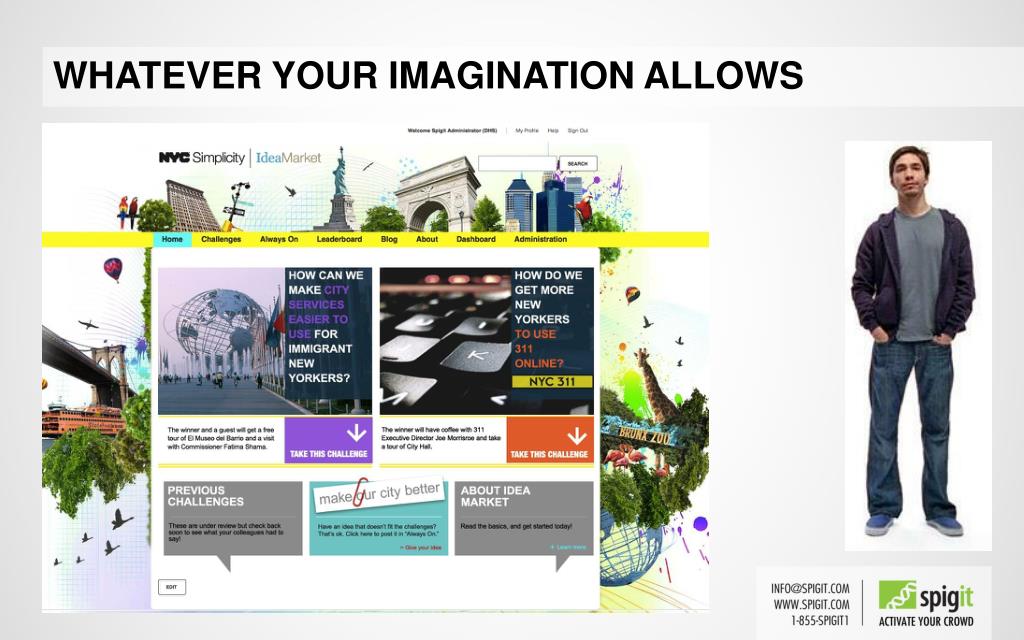Image resolution: width=1024 pixels, height=640 pixels.
Task: Click the yellow NYC 311 badge
Action: click(552, 382)
